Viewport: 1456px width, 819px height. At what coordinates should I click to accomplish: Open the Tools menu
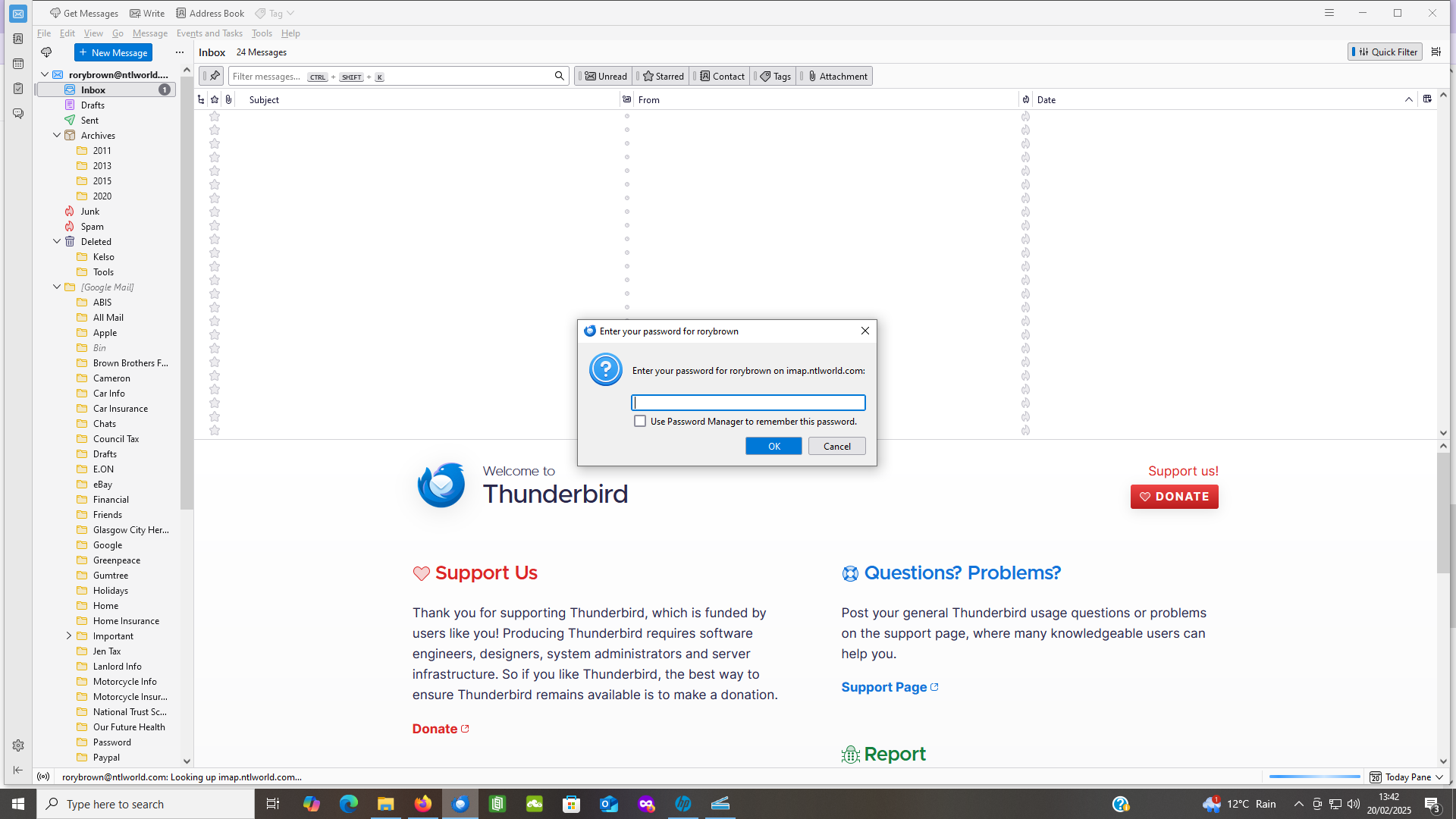click(x=262, y=33)
